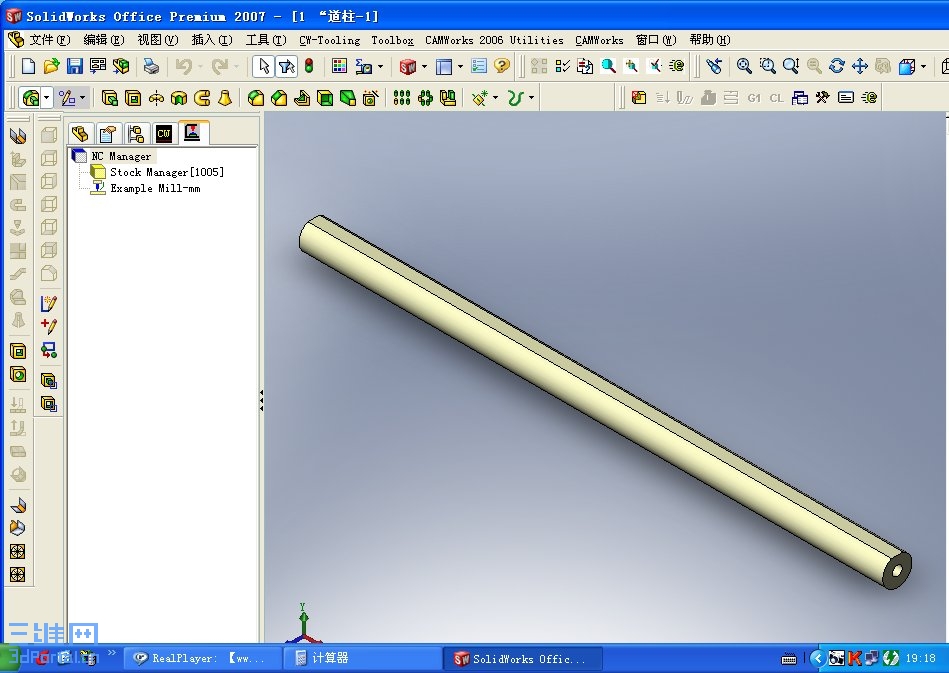Click the CAMWorks Extract Machinable Features icon

coord(639,97)
